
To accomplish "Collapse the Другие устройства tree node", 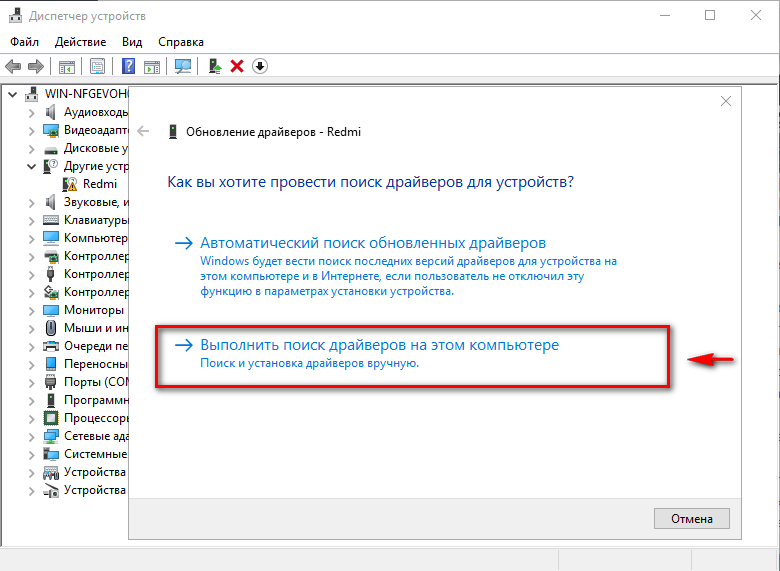I will [x=31, y=165].
